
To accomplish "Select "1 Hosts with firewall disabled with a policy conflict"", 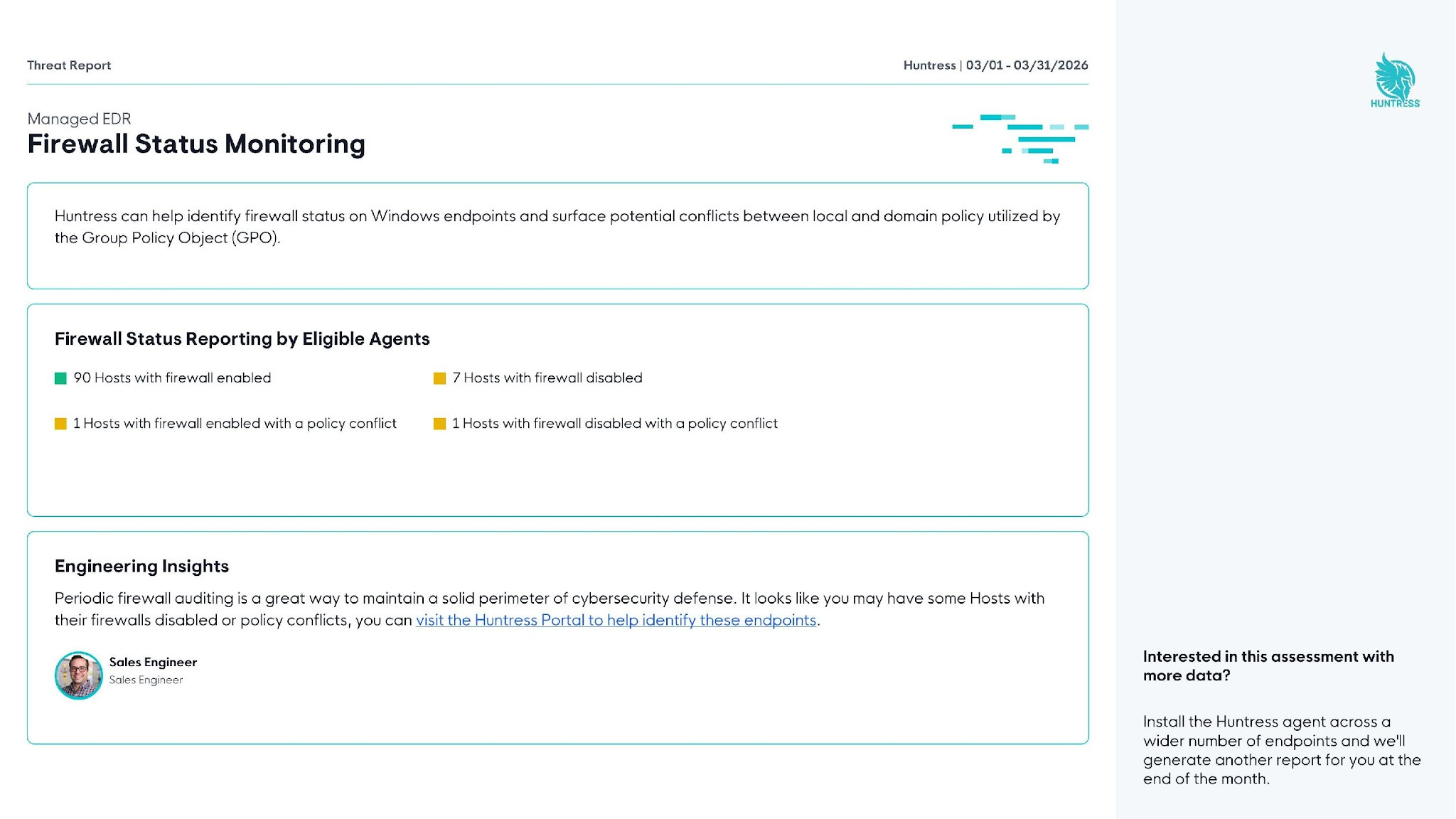I will (615, 423).
